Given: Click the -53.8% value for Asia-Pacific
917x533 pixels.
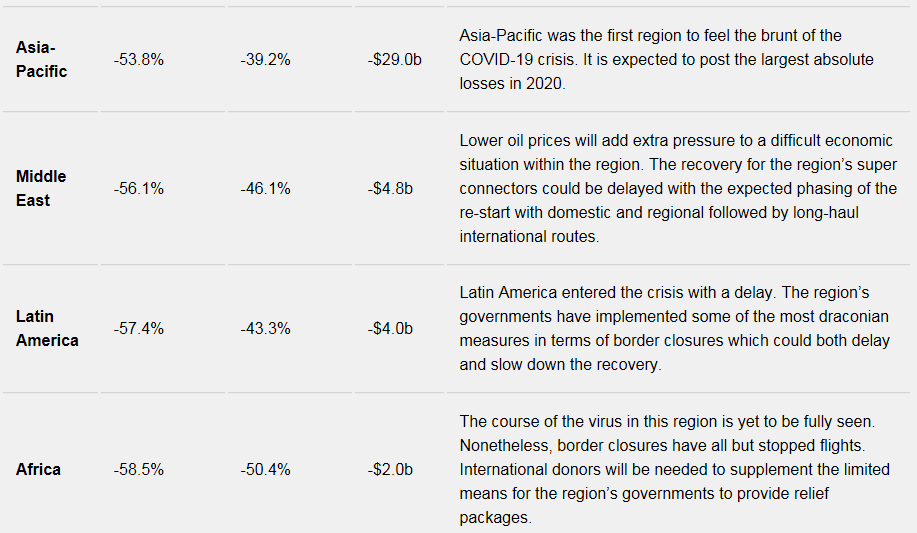Looking at the screenshot, I should pyautogui.click(x=139, y=60).
